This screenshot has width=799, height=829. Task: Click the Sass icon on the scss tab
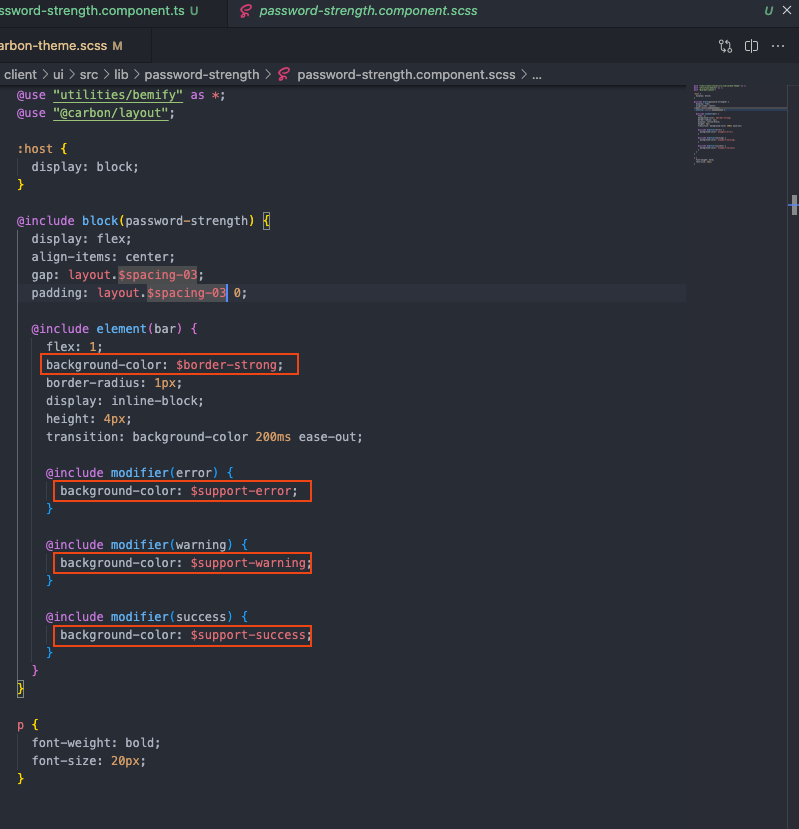click(x=245, y=11)
